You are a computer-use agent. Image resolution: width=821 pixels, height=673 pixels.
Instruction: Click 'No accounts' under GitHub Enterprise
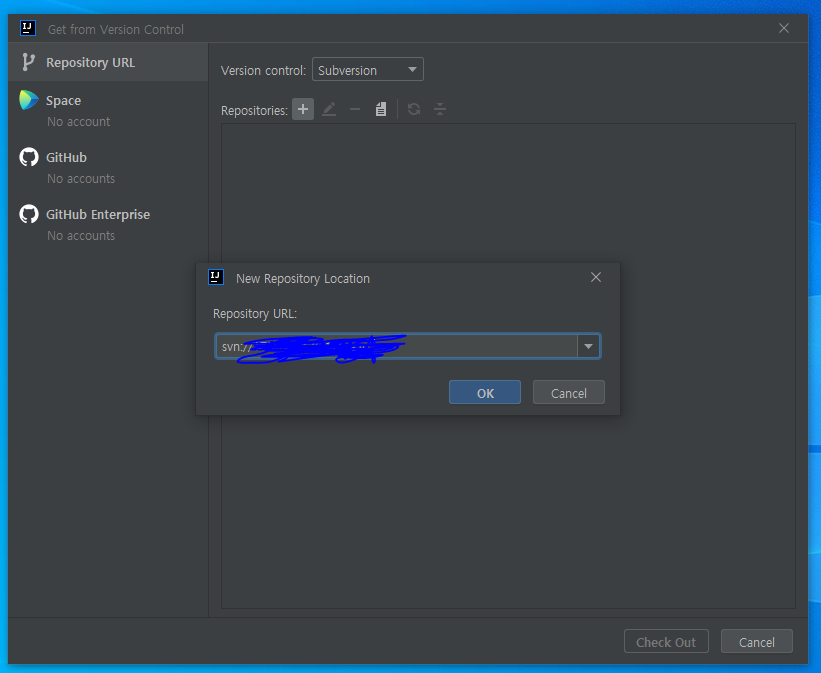(x=81, y=236)
